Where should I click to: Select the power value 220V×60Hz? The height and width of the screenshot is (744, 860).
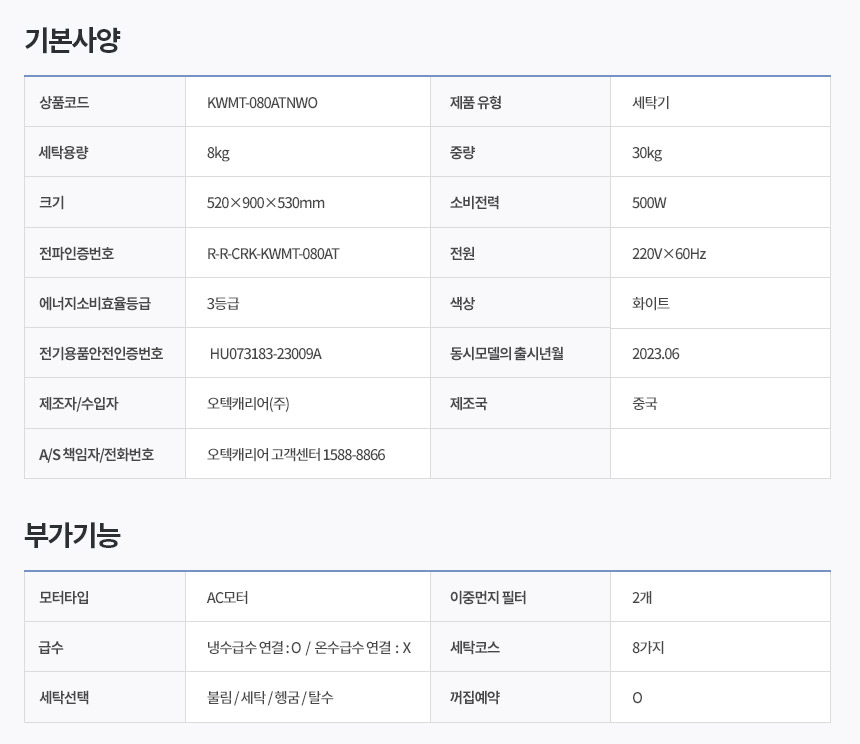click(669, 254)
